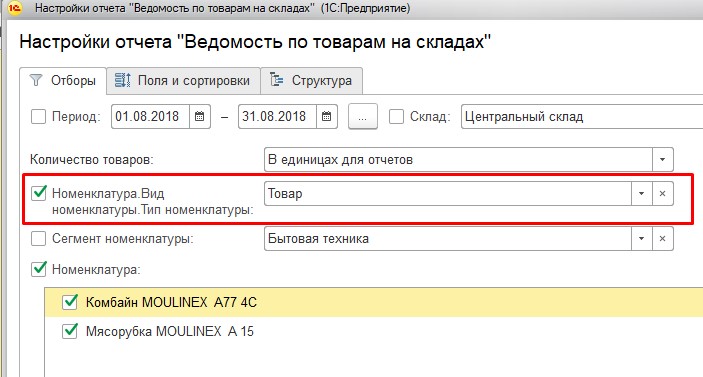The height and width of the screenshot is (377, 703).
Task: Enable the Период checkbox
Action: pos(38,117)
